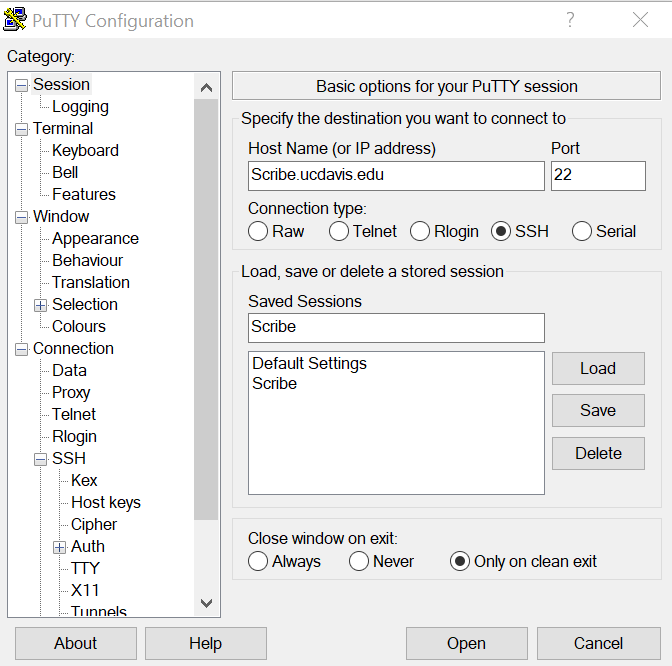Image resolution: width=672 pixels, height=666 pixels.
Task: Open the Behaviour category
Action: click(x=87, y=261)
